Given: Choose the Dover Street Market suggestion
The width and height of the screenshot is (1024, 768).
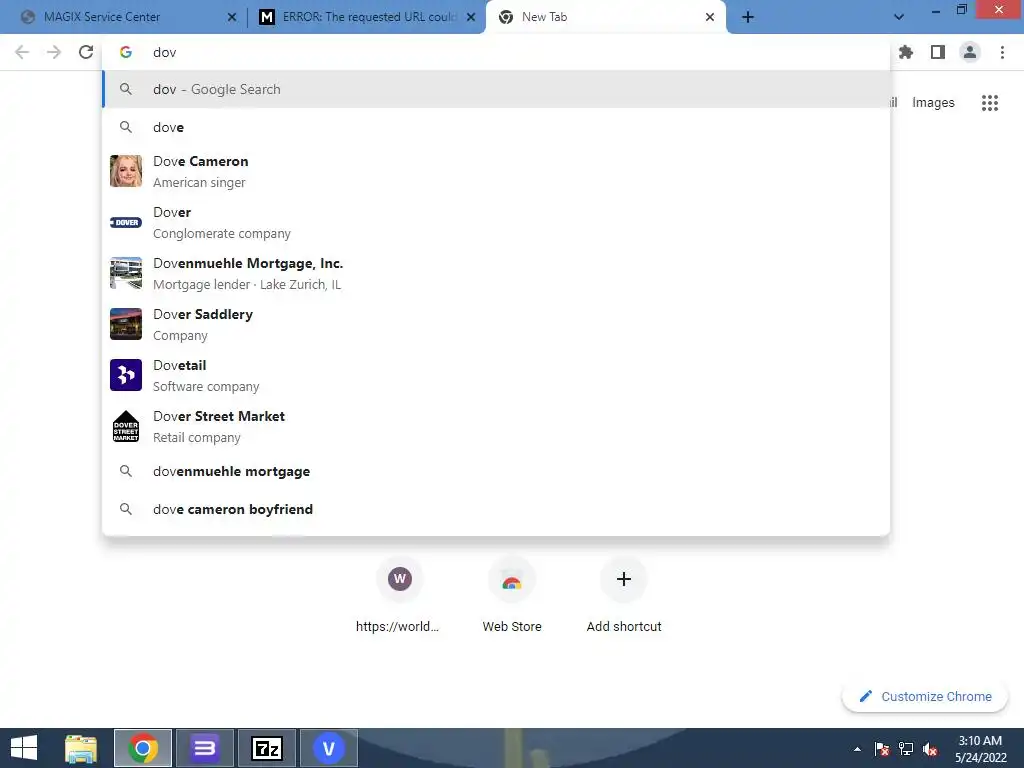Looking at the screenshot, I should coord(496,426).
